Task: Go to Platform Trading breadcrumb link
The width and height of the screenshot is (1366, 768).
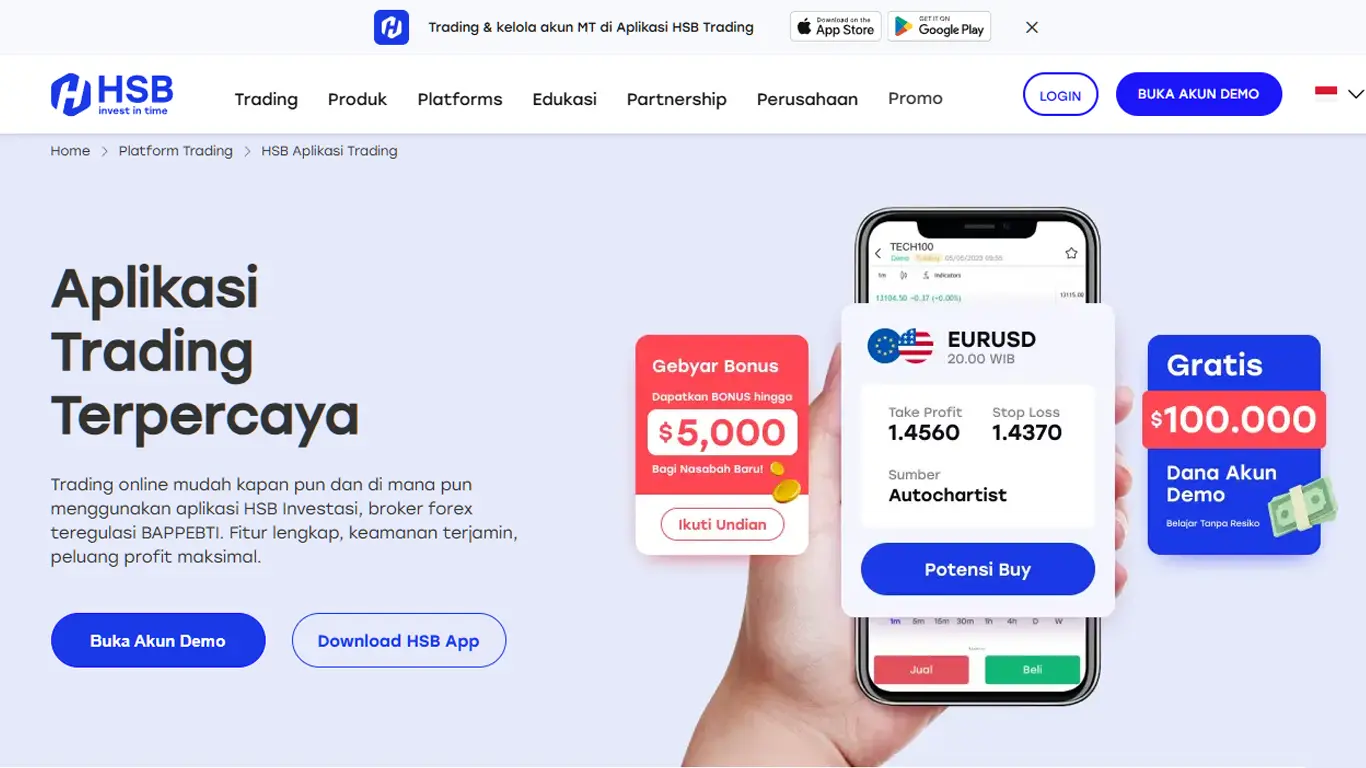Action: pos(175,151)
